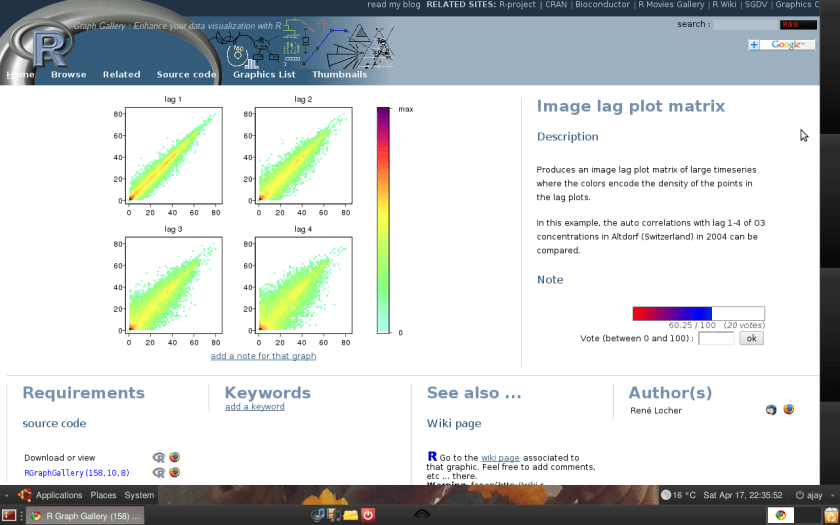Click the R logo in the header

tap(47, 46)
